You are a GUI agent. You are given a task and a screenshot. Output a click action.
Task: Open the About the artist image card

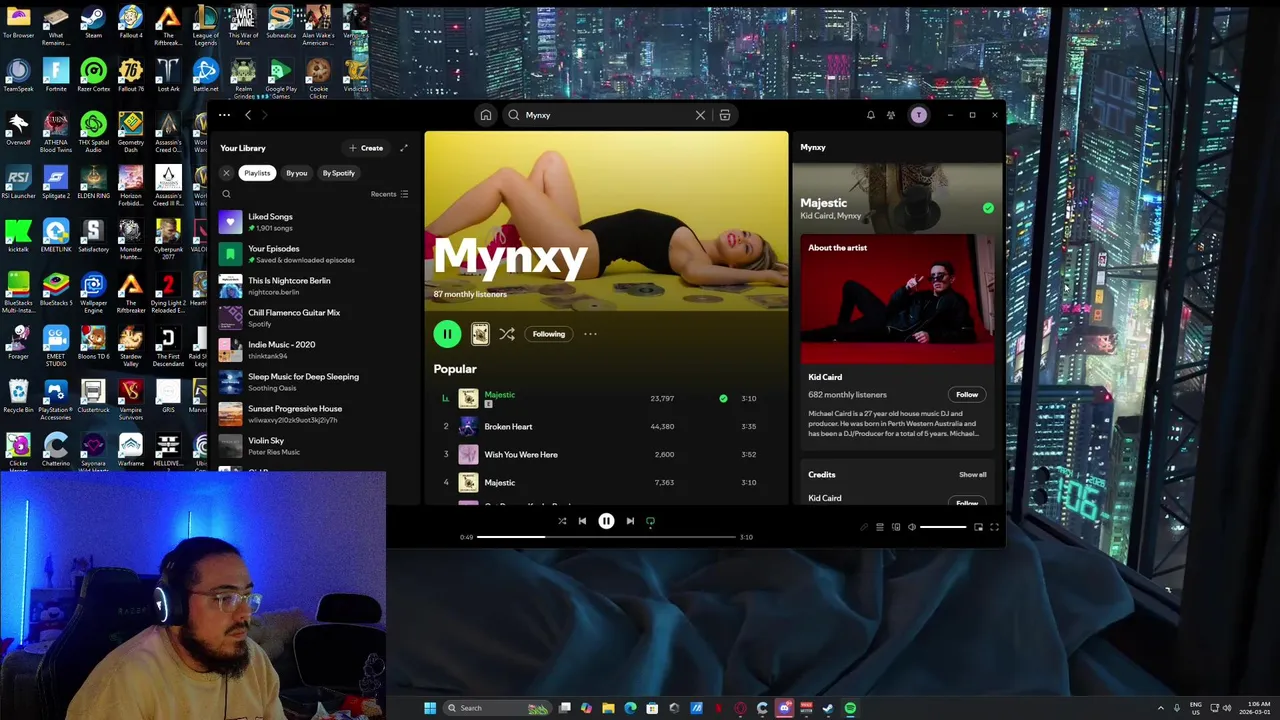[x=898, y=298]
